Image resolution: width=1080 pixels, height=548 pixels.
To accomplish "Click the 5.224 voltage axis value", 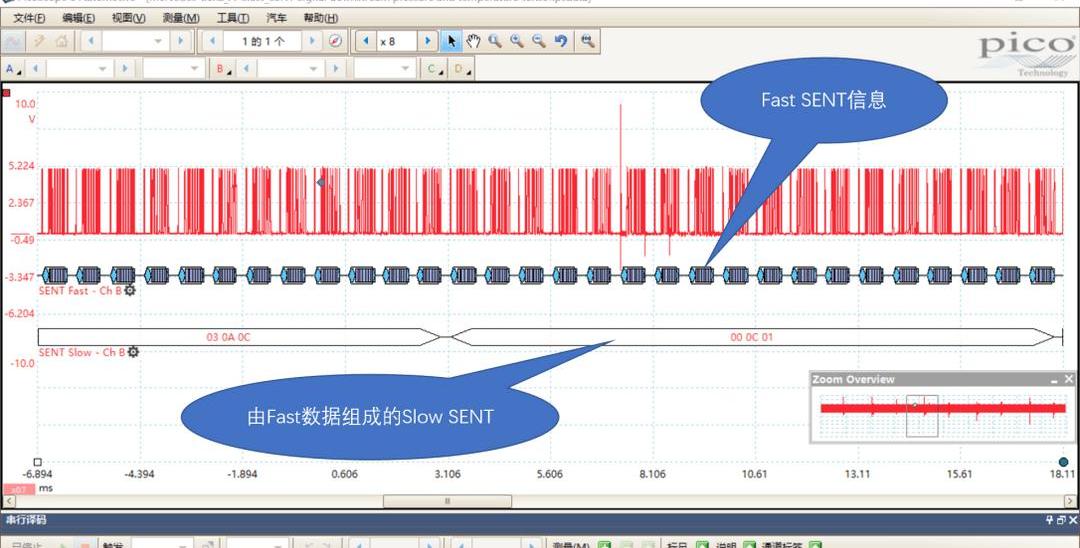I will [x=21, y=166].
